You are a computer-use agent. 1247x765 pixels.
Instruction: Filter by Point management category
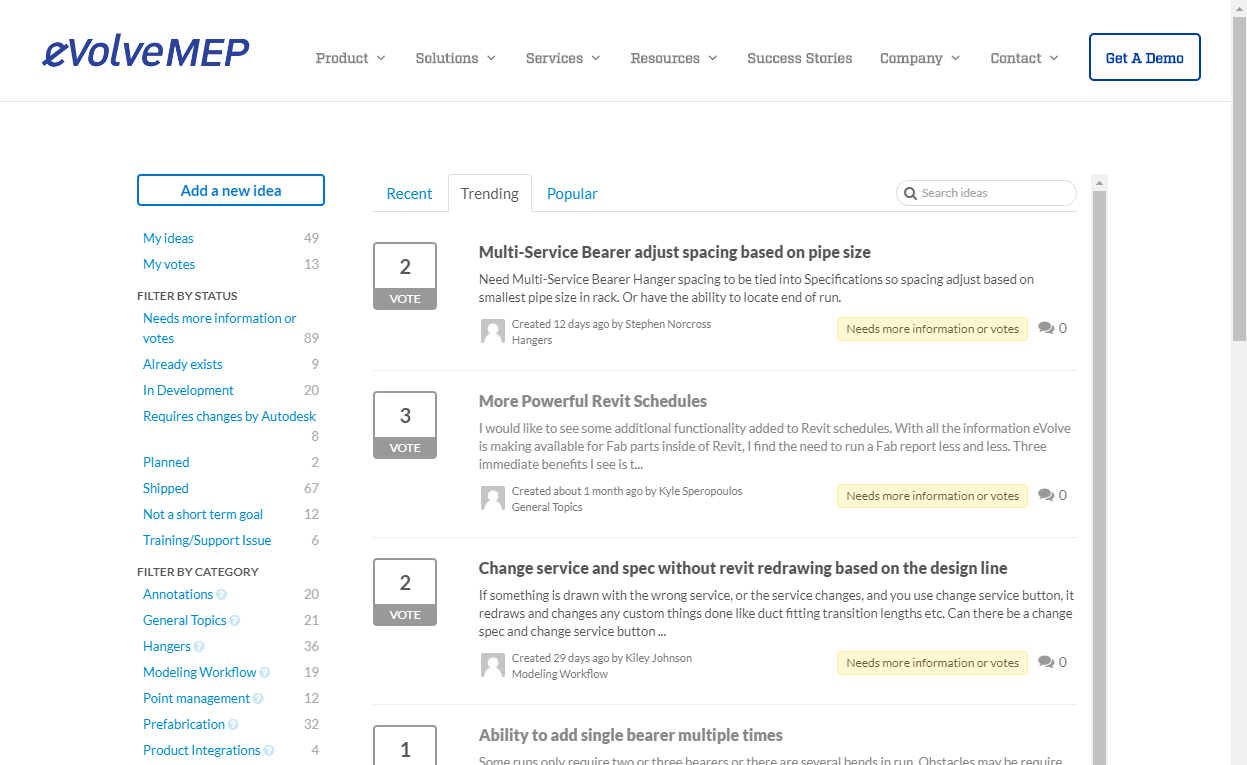[196, 698]
